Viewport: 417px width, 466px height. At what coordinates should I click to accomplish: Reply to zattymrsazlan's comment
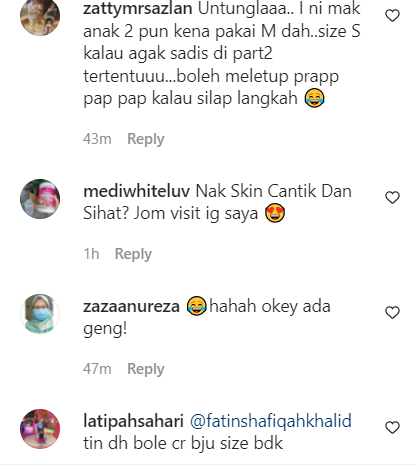[x=146, y=139]
